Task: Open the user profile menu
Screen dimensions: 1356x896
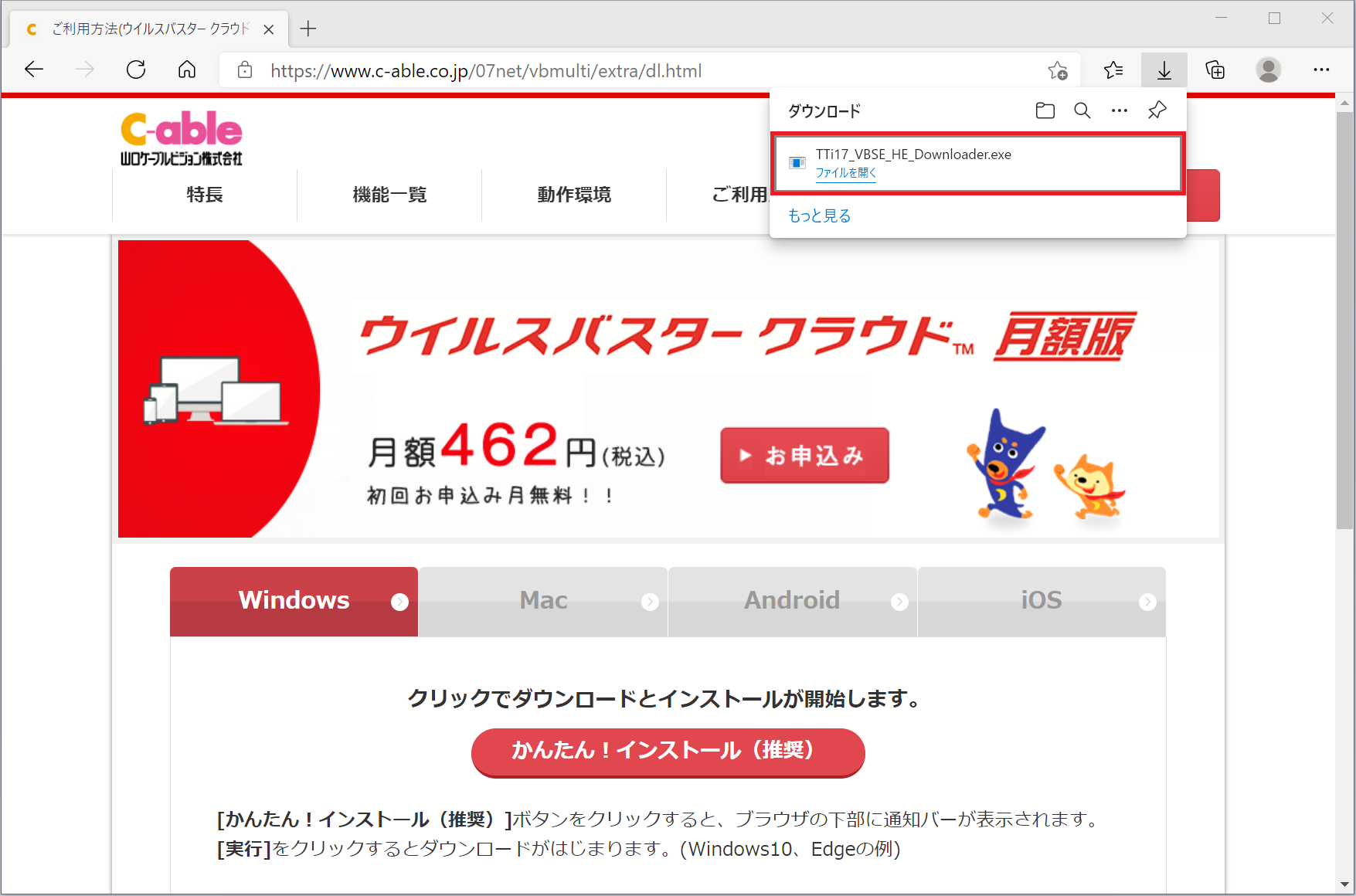Action: click(1268, 70)
